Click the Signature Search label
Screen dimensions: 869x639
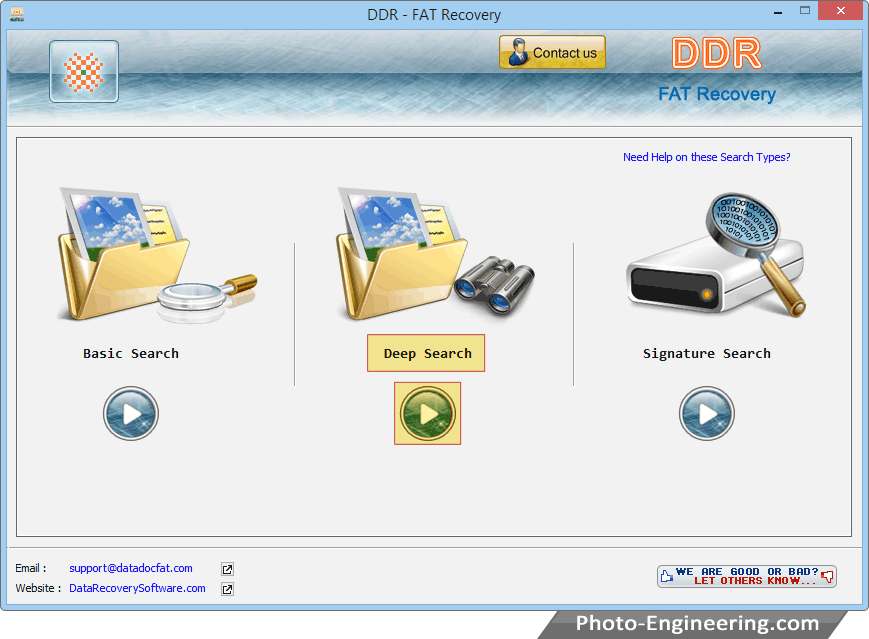(x=707, y=354)
